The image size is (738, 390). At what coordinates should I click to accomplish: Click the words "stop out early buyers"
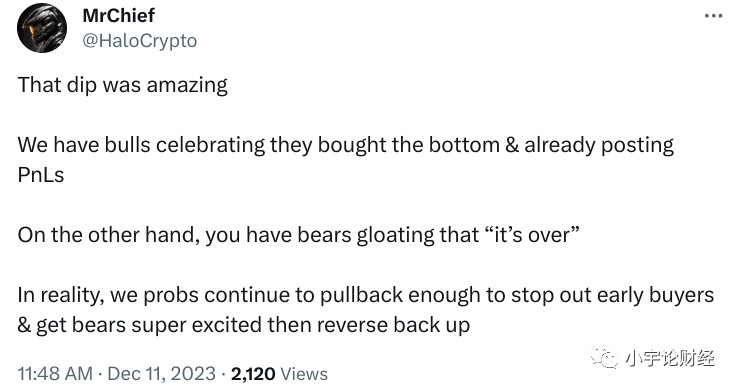click(x=612, y=295)
